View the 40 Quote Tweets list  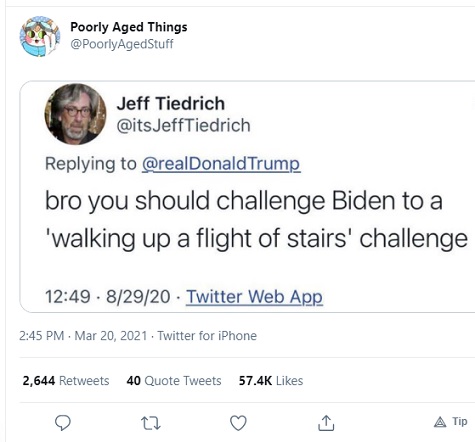point(174,381)
